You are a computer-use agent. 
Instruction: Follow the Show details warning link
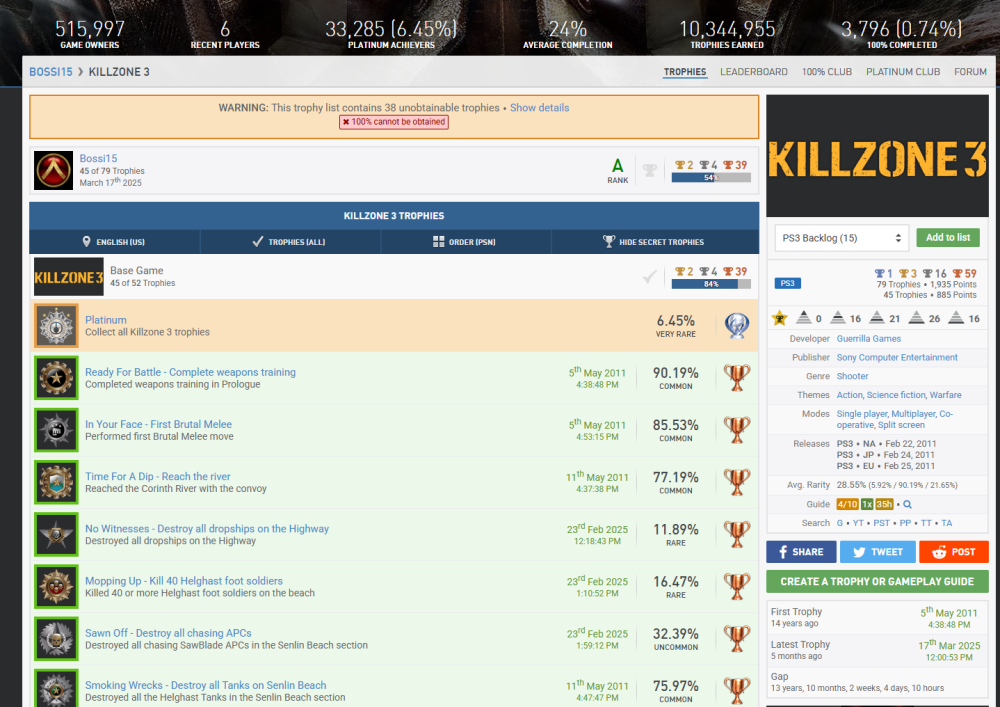pos(539,108)
